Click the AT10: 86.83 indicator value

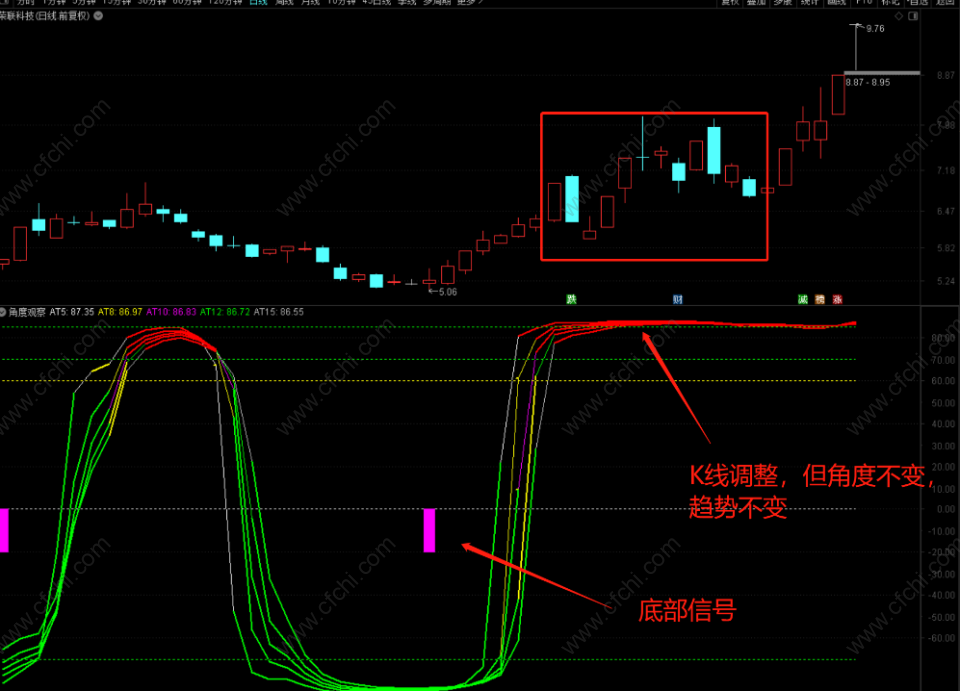pos(171,312)
